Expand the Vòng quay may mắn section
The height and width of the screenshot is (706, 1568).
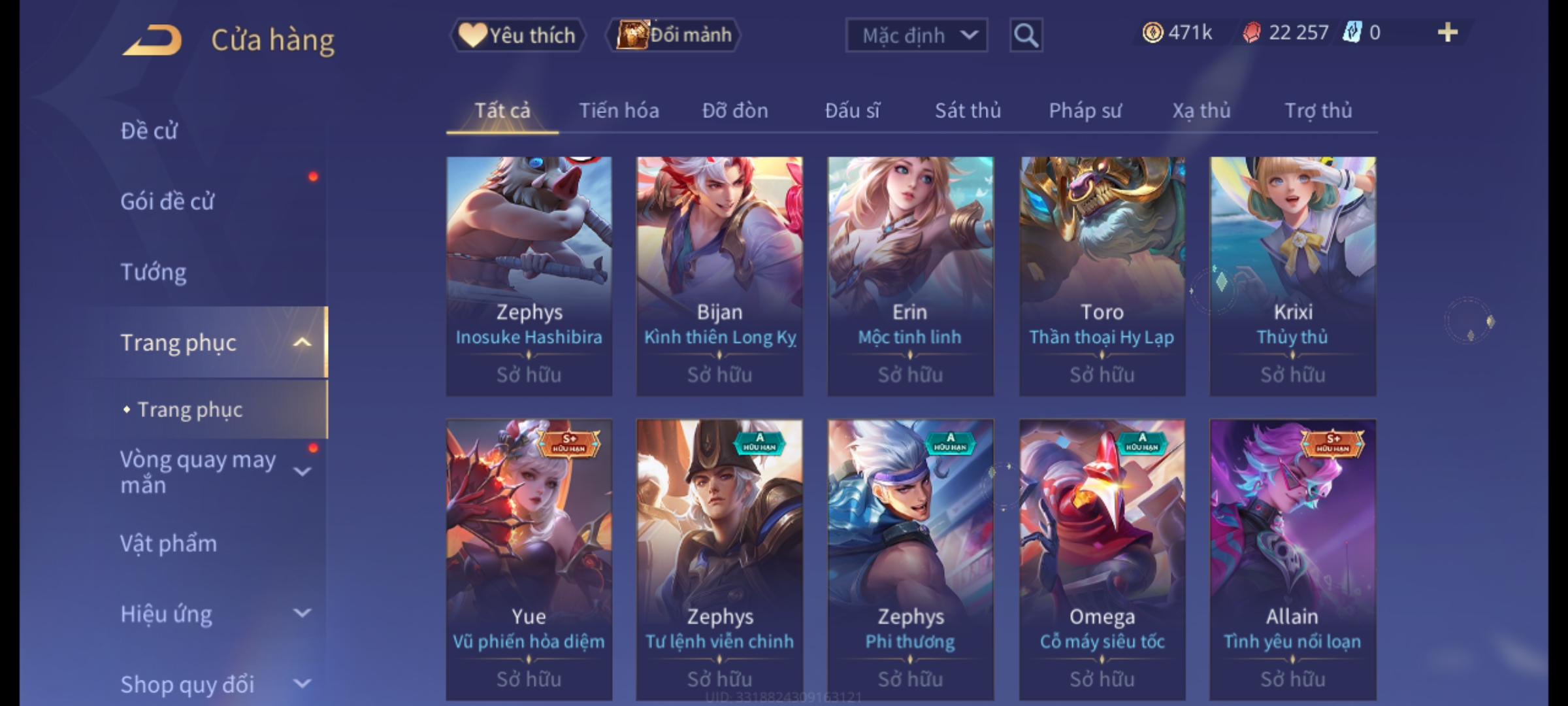302,472
